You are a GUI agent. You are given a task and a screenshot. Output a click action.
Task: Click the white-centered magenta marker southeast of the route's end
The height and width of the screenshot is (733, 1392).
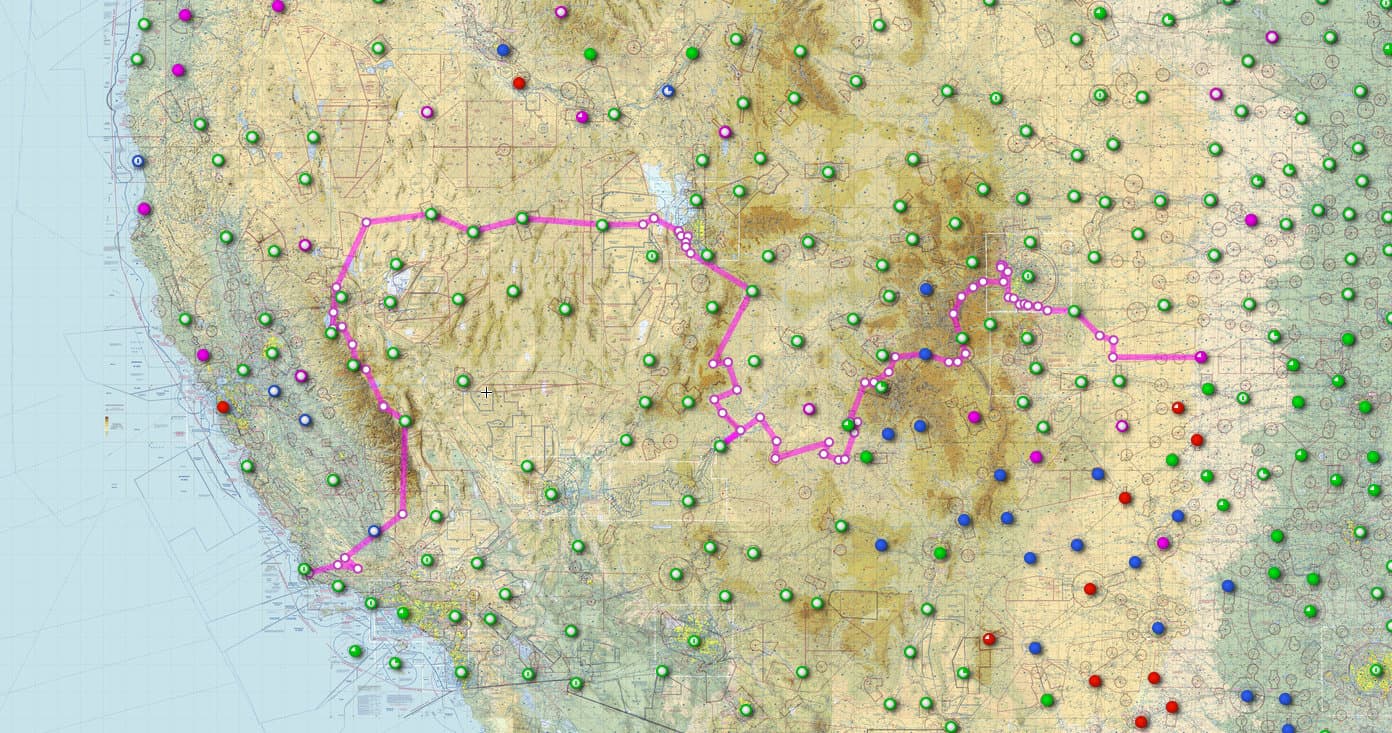(1122, 426)
